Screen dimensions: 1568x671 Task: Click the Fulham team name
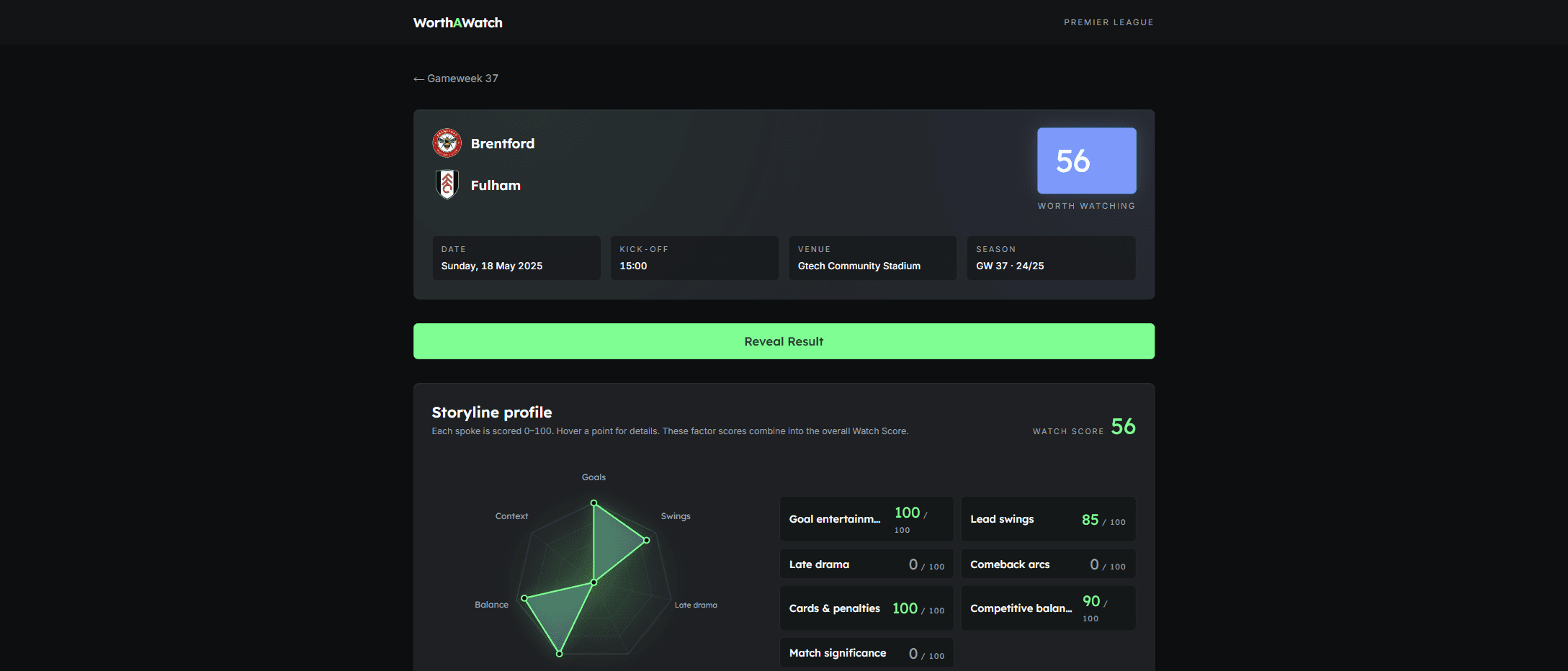click(x=496, y=185)
